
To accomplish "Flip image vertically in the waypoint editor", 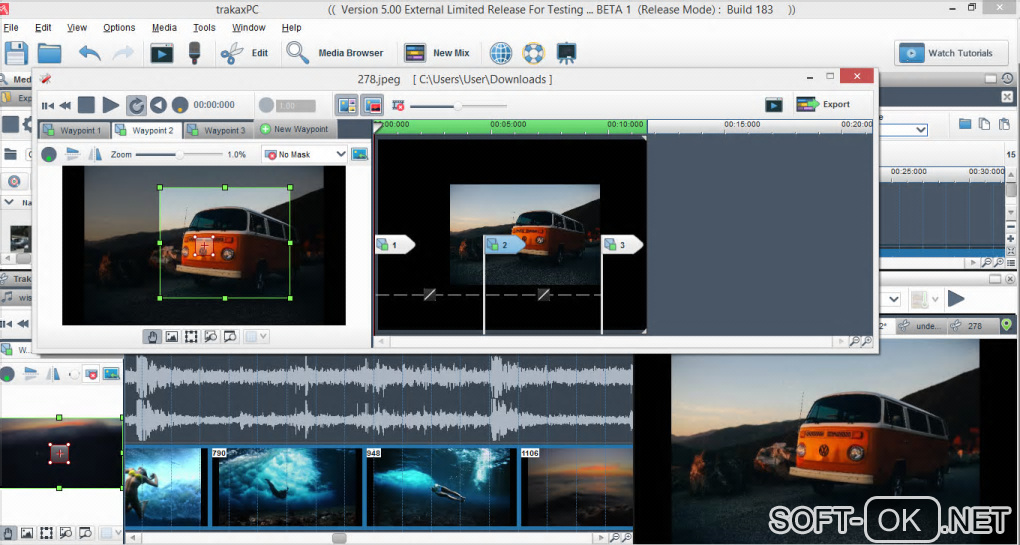I will pyautogui.click(x=72, y=154).
